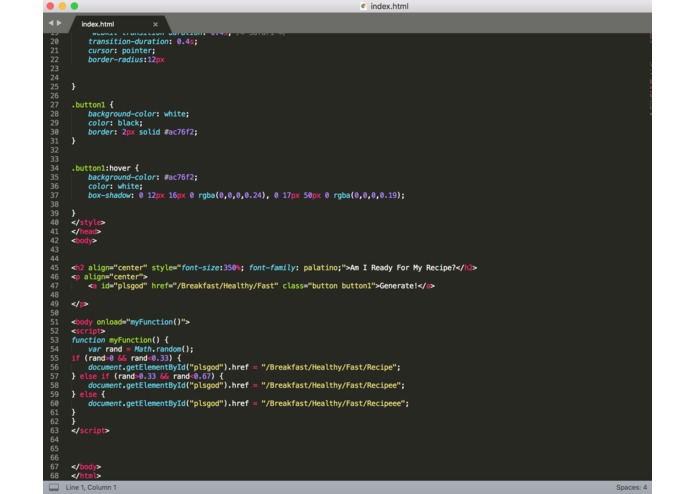695x494 pixels.
Task: Click 'Math.random()' on line 54
Action: pyautogui.click(x=162, y=349)
